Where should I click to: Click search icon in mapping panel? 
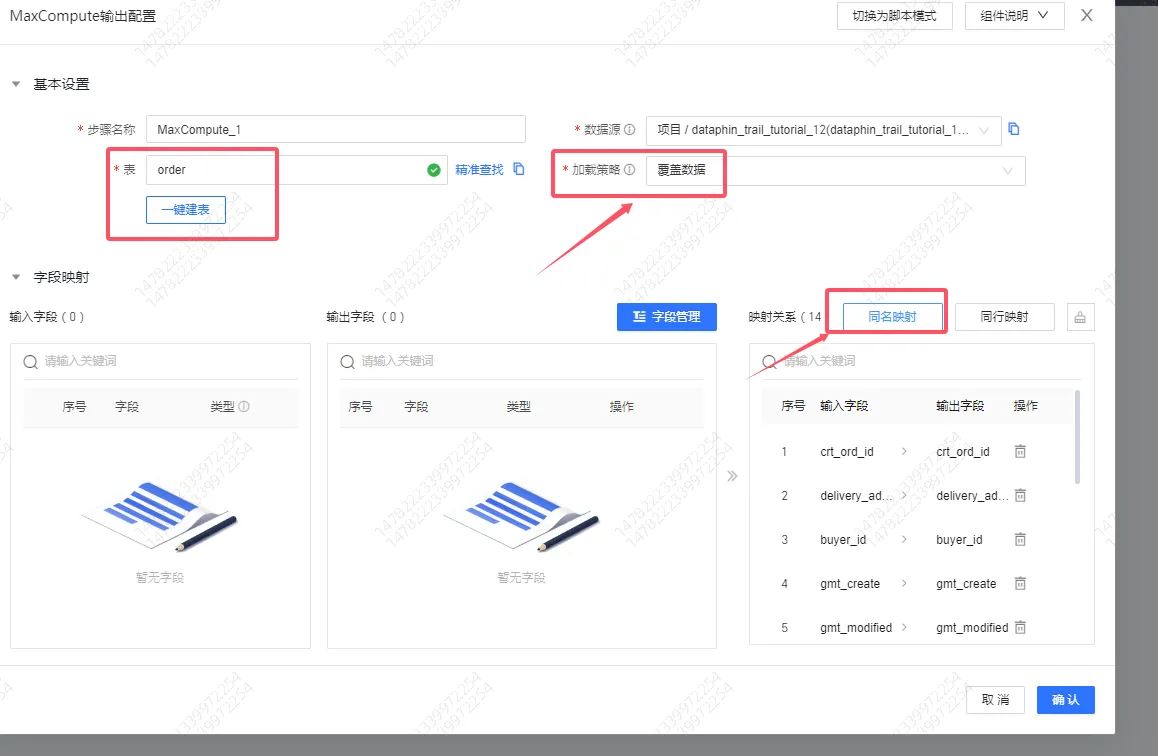770,362
